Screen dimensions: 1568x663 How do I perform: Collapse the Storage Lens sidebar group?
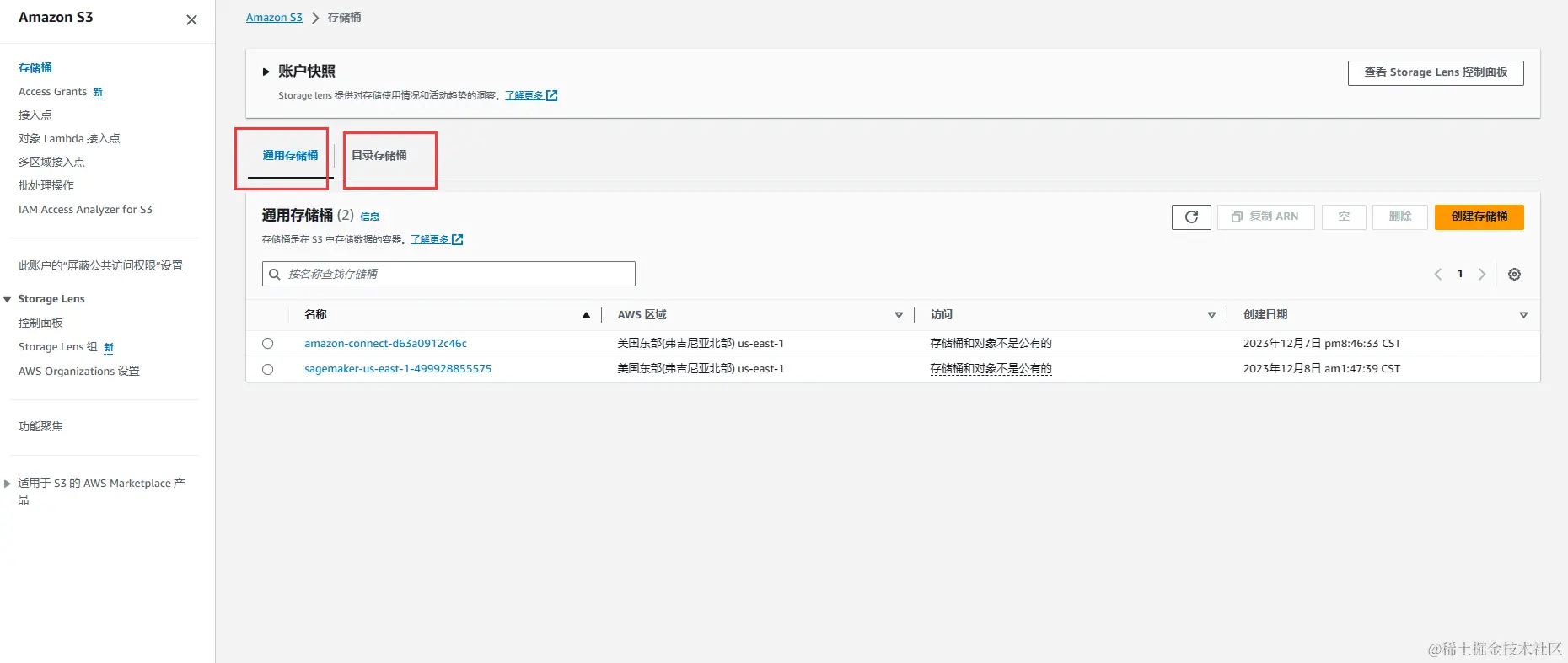click(x=8, y=299)
